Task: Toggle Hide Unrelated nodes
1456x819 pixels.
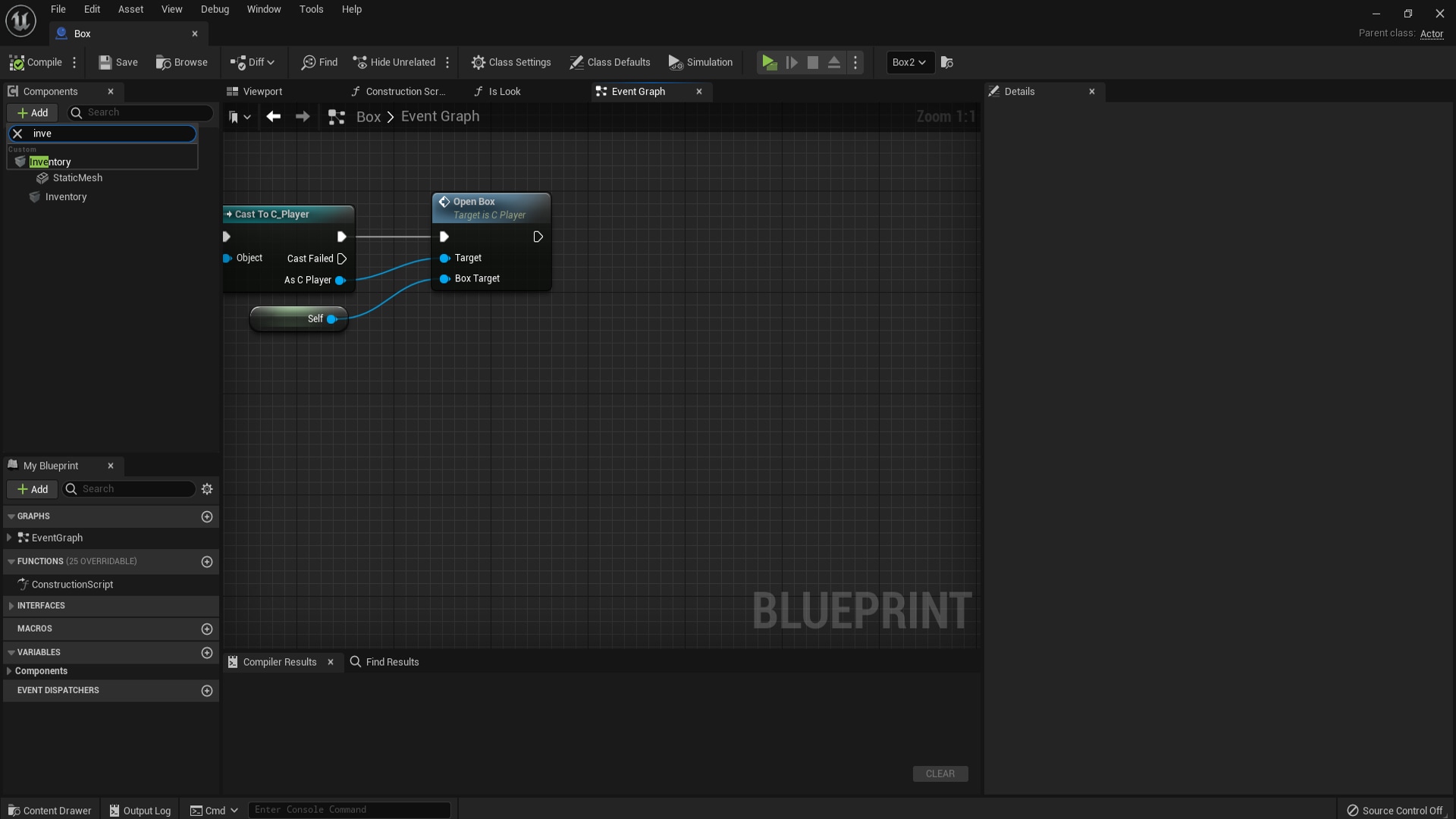Action: click(x=394, y=62)
